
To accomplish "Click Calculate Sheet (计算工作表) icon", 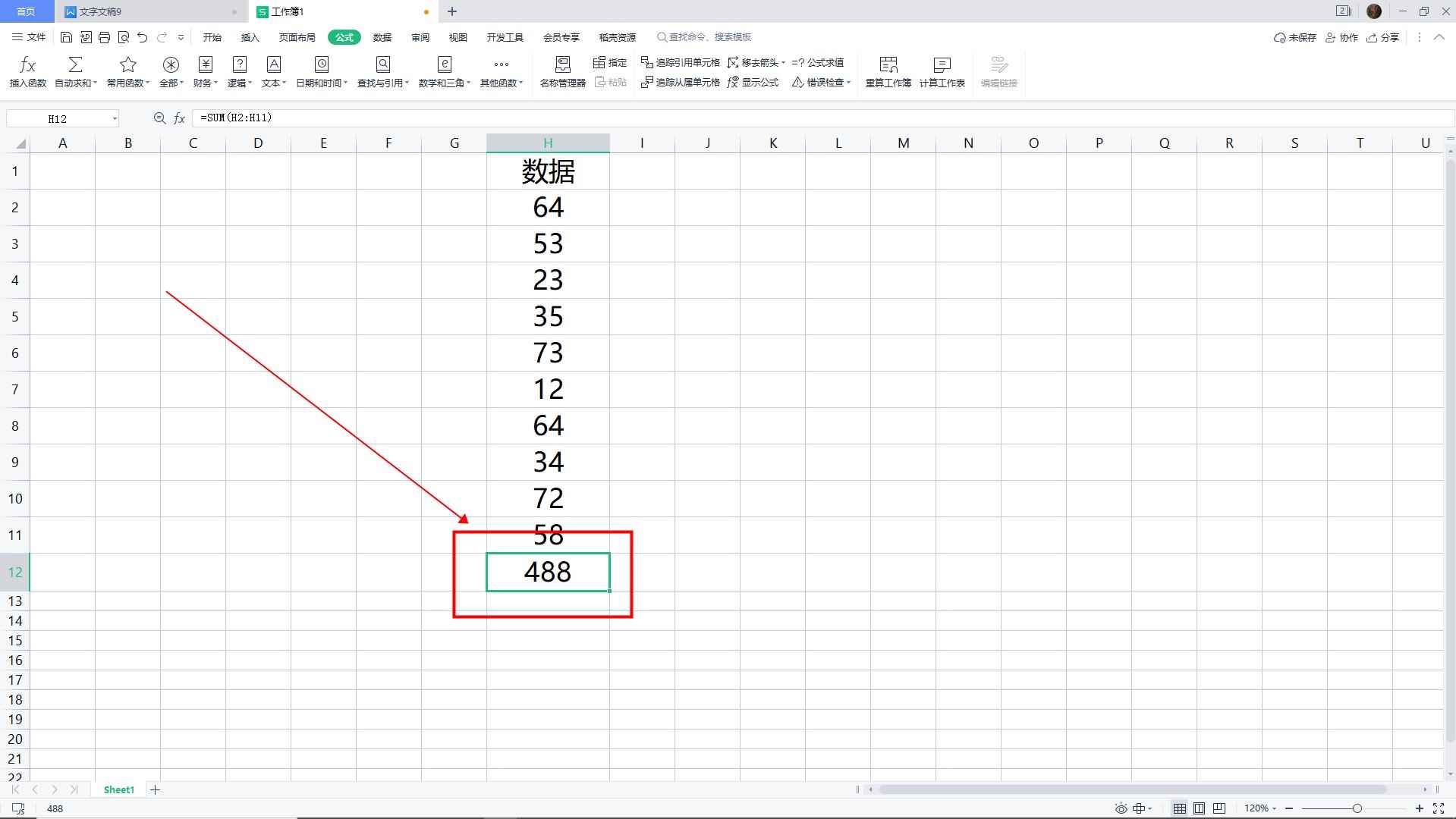I will click(942, 71).
